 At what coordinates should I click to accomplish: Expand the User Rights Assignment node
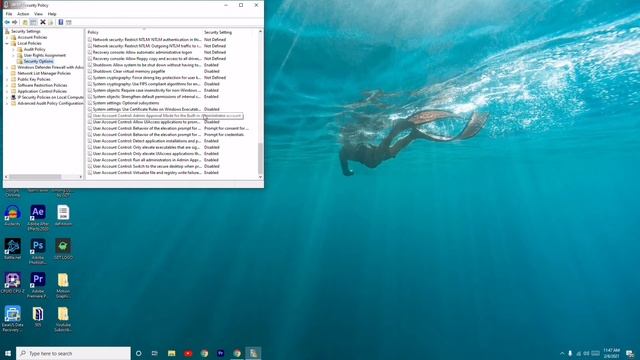13,55
